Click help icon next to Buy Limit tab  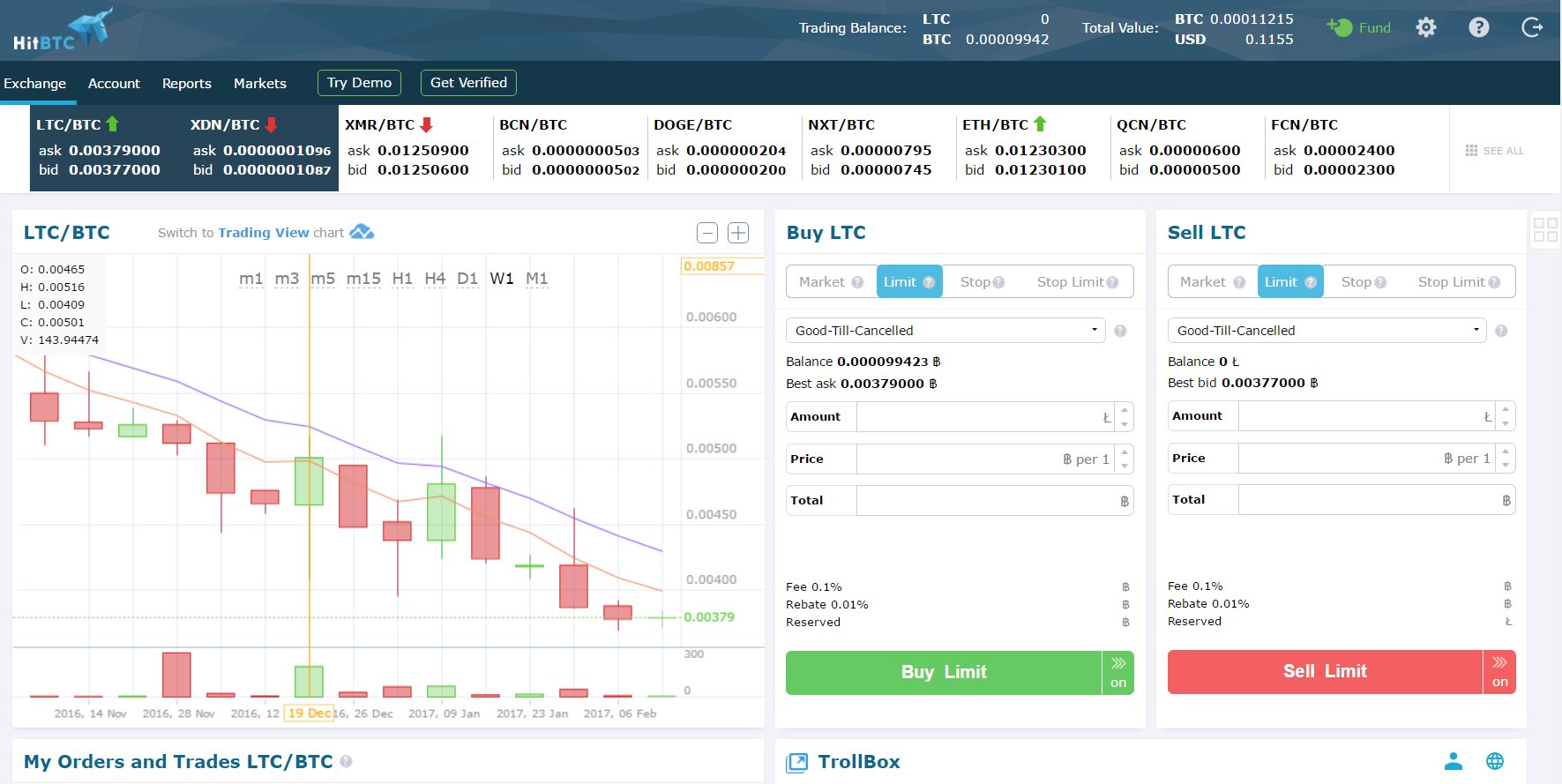pos(929,282)
